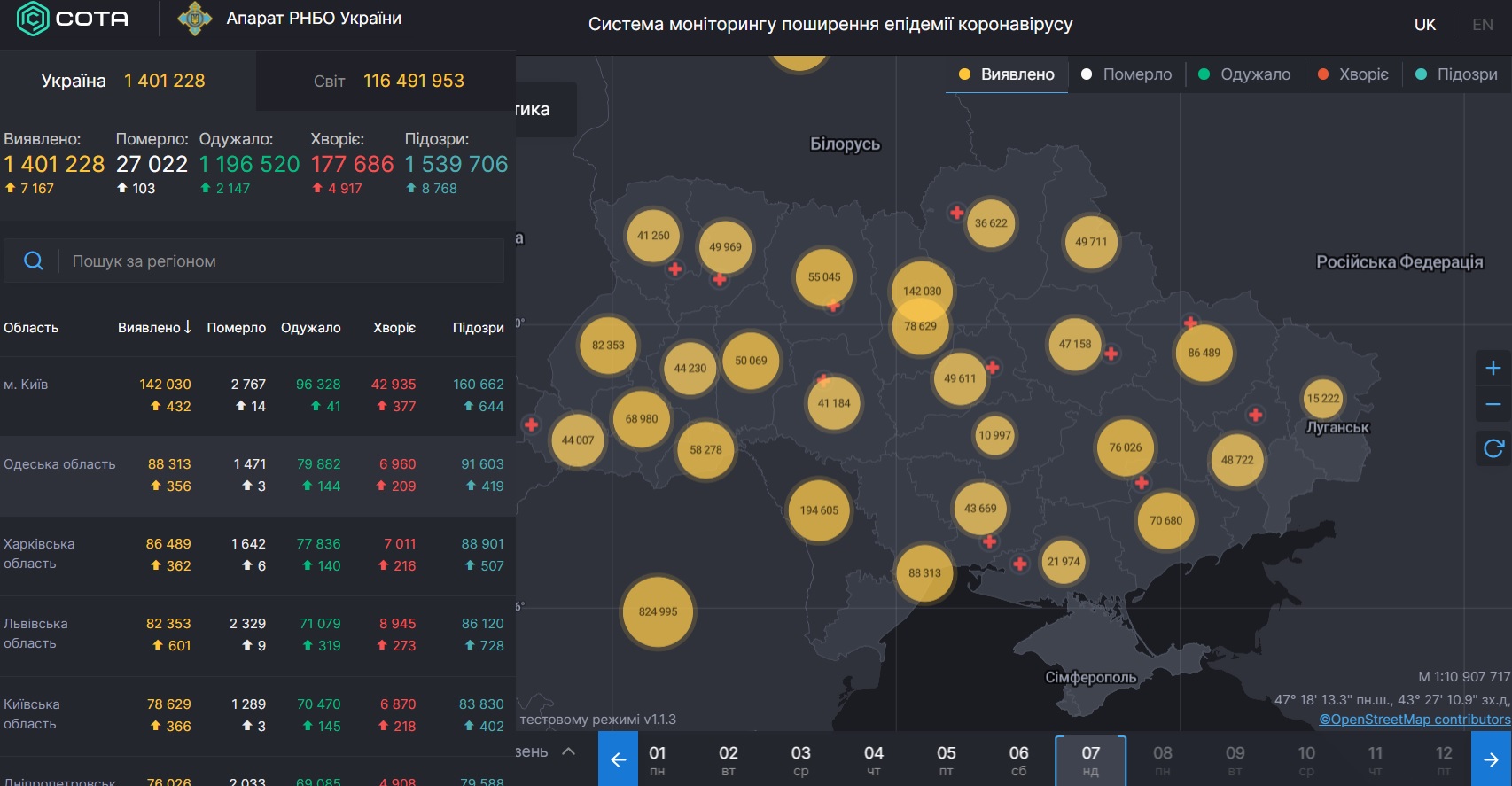Zoom out the map with minus button

[x=1493, y=405]
